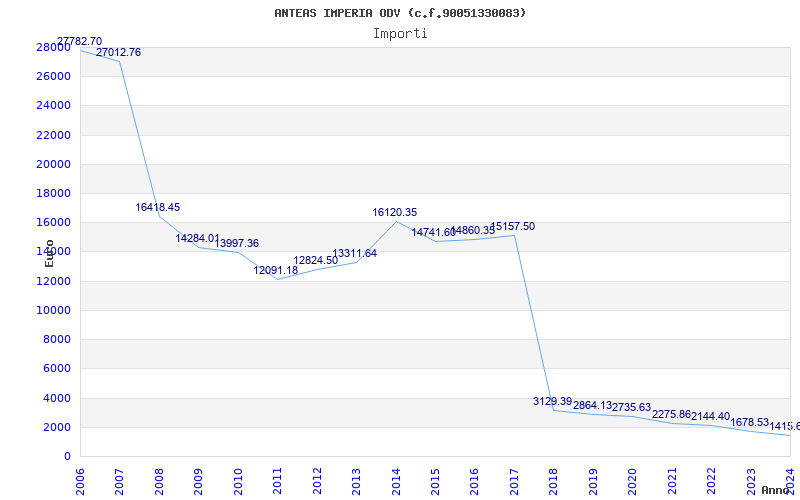The width and height of the screenshot is (800, 500).
Task: Click data label 27012.76
Action: (118, 53)
